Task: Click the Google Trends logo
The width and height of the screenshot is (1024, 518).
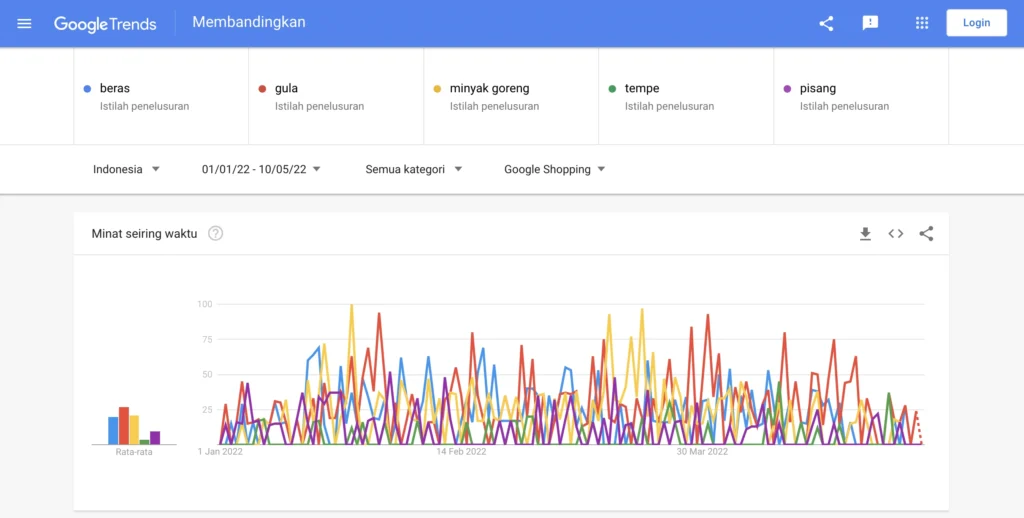Action: coord(105,24)
